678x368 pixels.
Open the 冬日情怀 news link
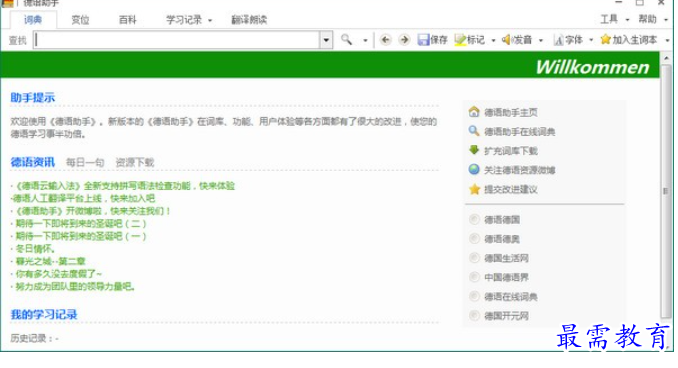pyautogui.click(x=35, y=249)
